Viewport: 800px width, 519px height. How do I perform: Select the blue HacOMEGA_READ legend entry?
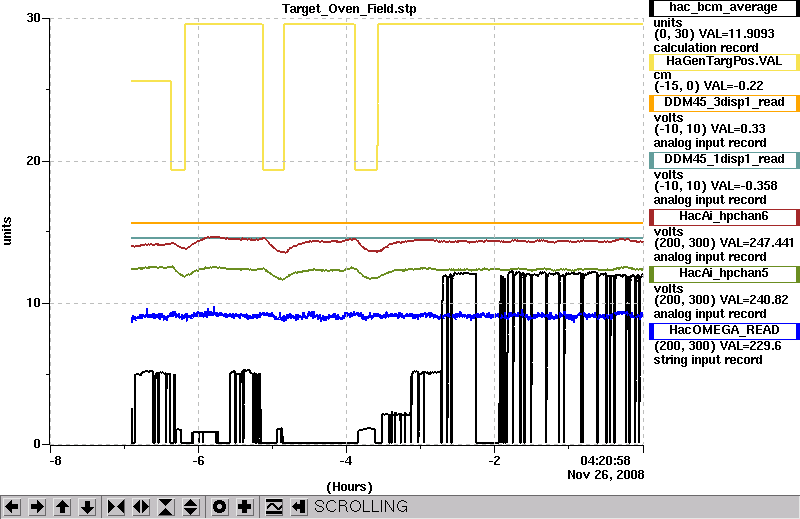click(x=723, y=330)
